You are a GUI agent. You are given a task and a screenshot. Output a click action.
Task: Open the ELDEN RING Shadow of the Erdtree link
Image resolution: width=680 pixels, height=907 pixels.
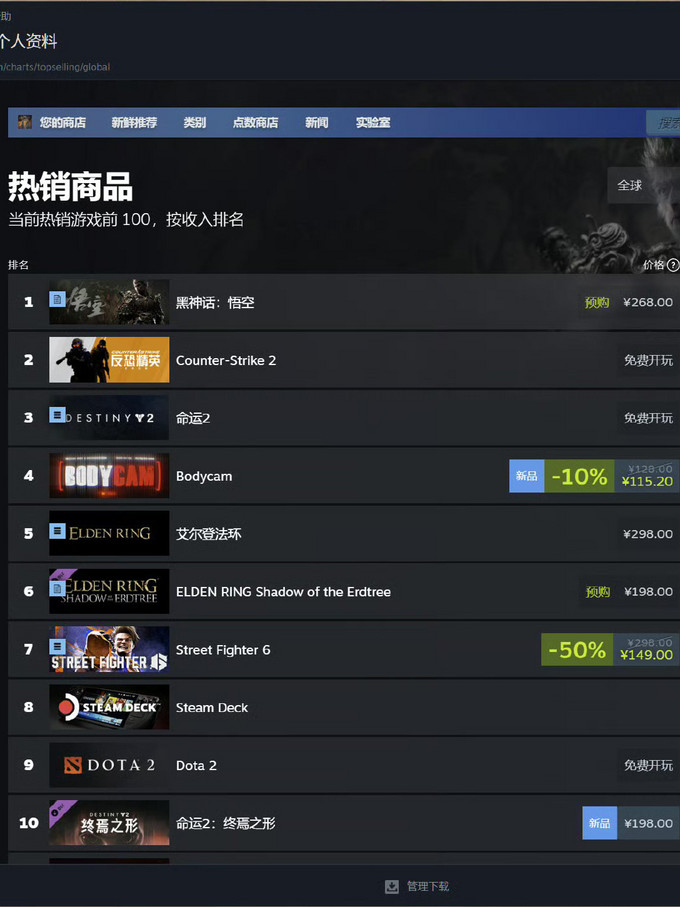[x=283, y=592]
